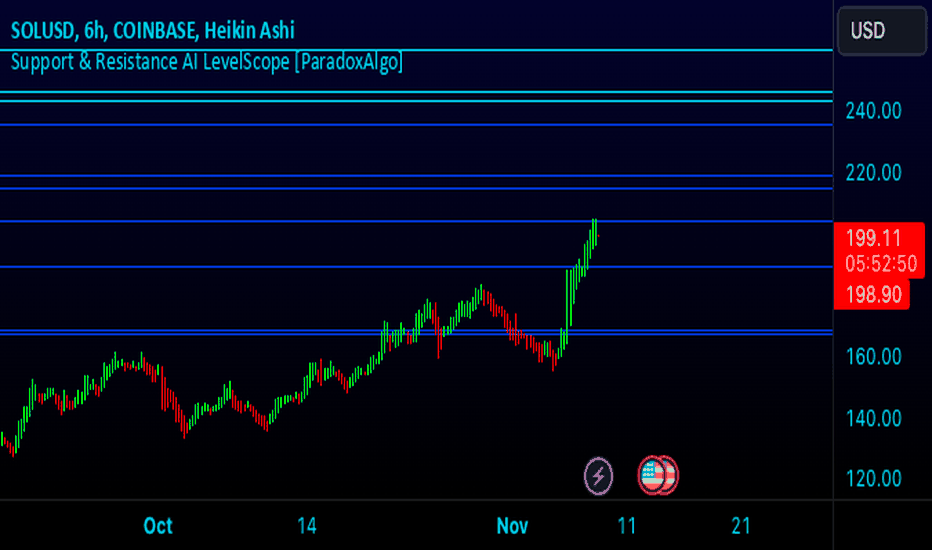This screenshot has height=550, width=932.
Task: Click the Oct time axis label
Action: click(158, 526)
